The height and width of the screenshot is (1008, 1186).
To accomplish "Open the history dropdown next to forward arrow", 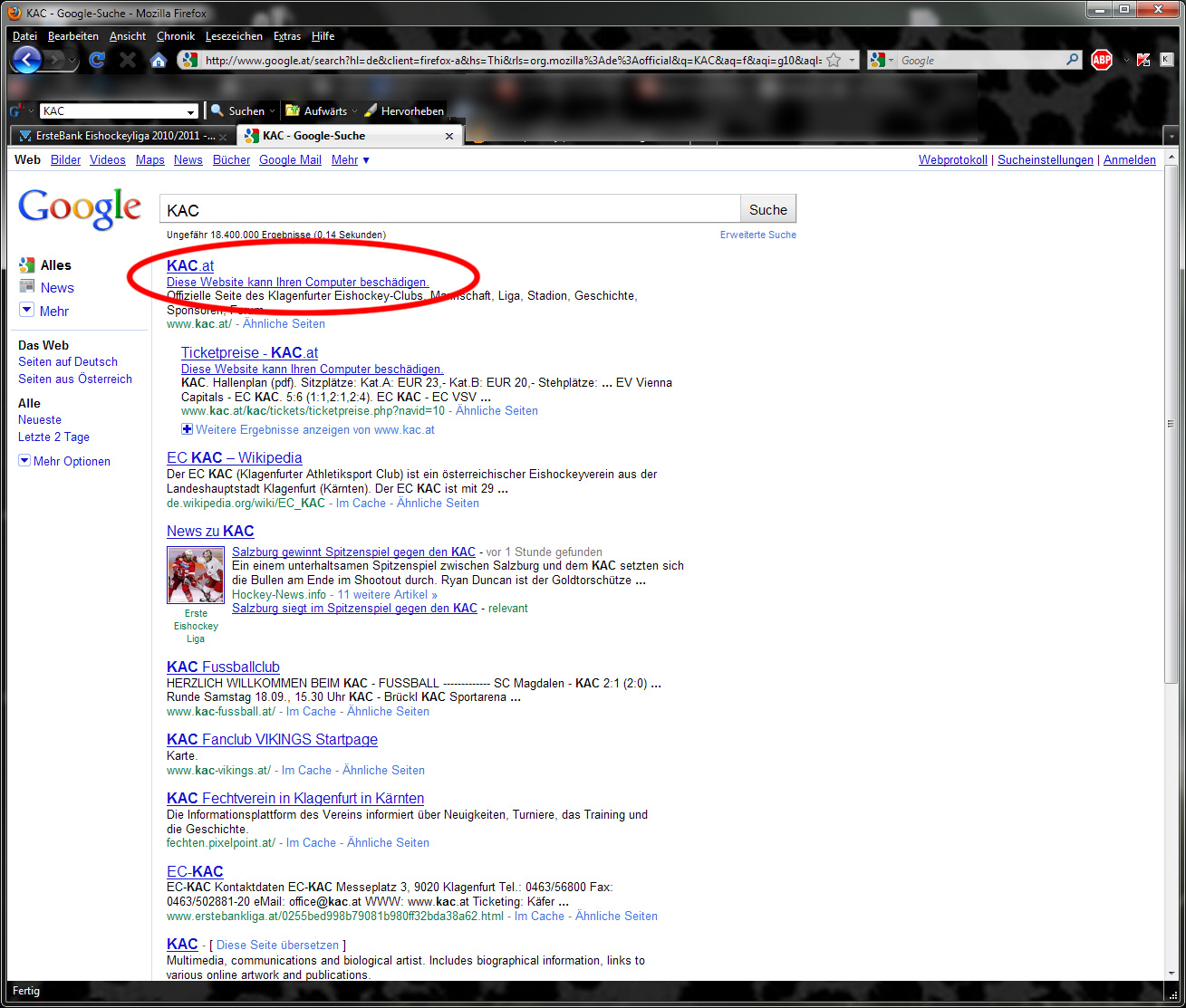I will (73, 61).
